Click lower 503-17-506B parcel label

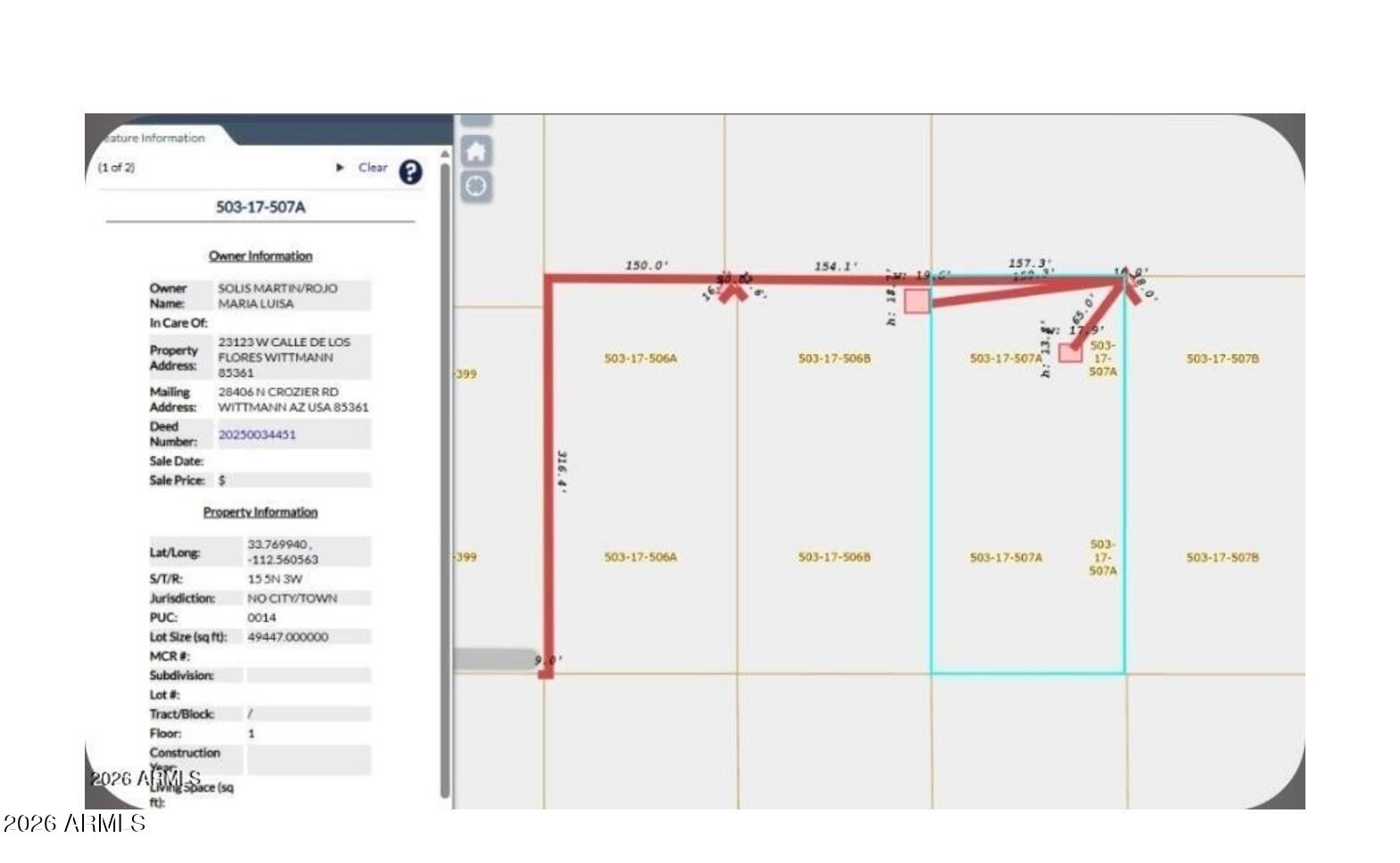(x=834, y=557)
